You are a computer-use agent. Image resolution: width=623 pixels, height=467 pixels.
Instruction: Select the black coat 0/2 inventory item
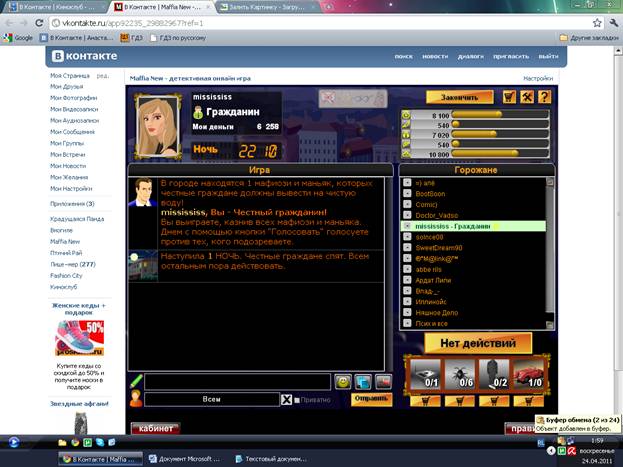(494, 374)
